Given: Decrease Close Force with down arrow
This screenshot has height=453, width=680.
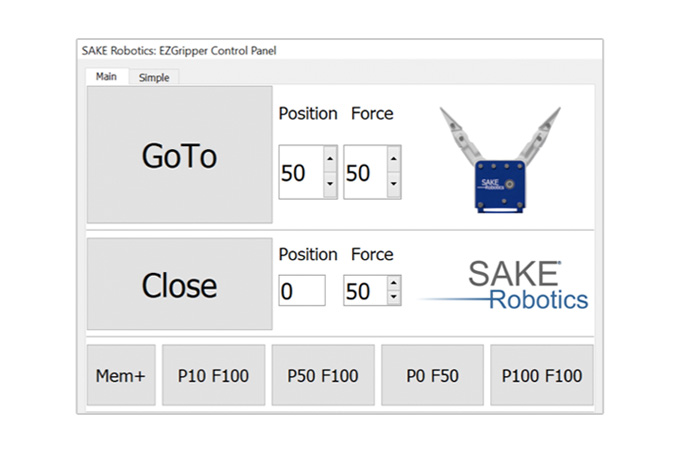Looking at the screenshot, I should (394, 297).
